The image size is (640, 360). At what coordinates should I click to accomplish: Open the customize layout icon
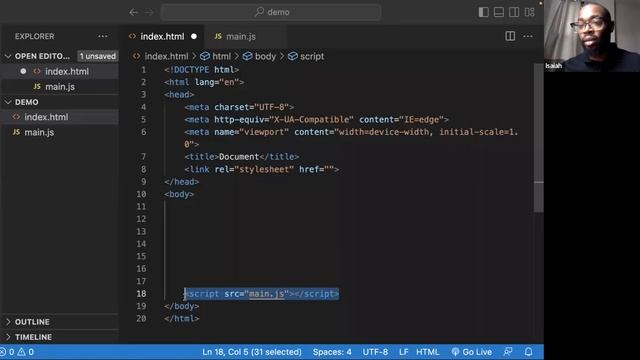(x=530, y=12)
